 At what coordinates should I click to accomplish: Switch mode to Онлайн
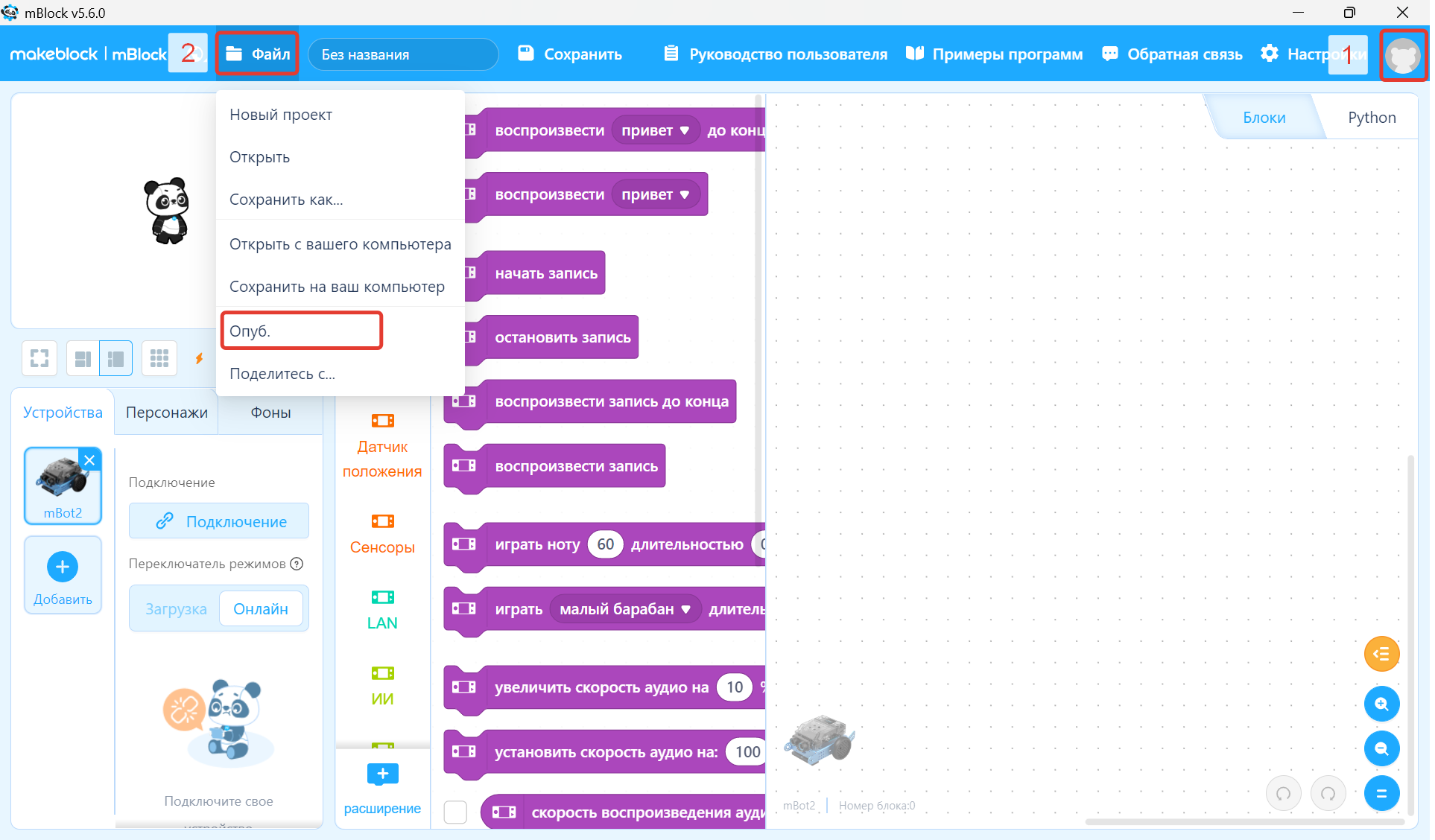tap(261, 609)
